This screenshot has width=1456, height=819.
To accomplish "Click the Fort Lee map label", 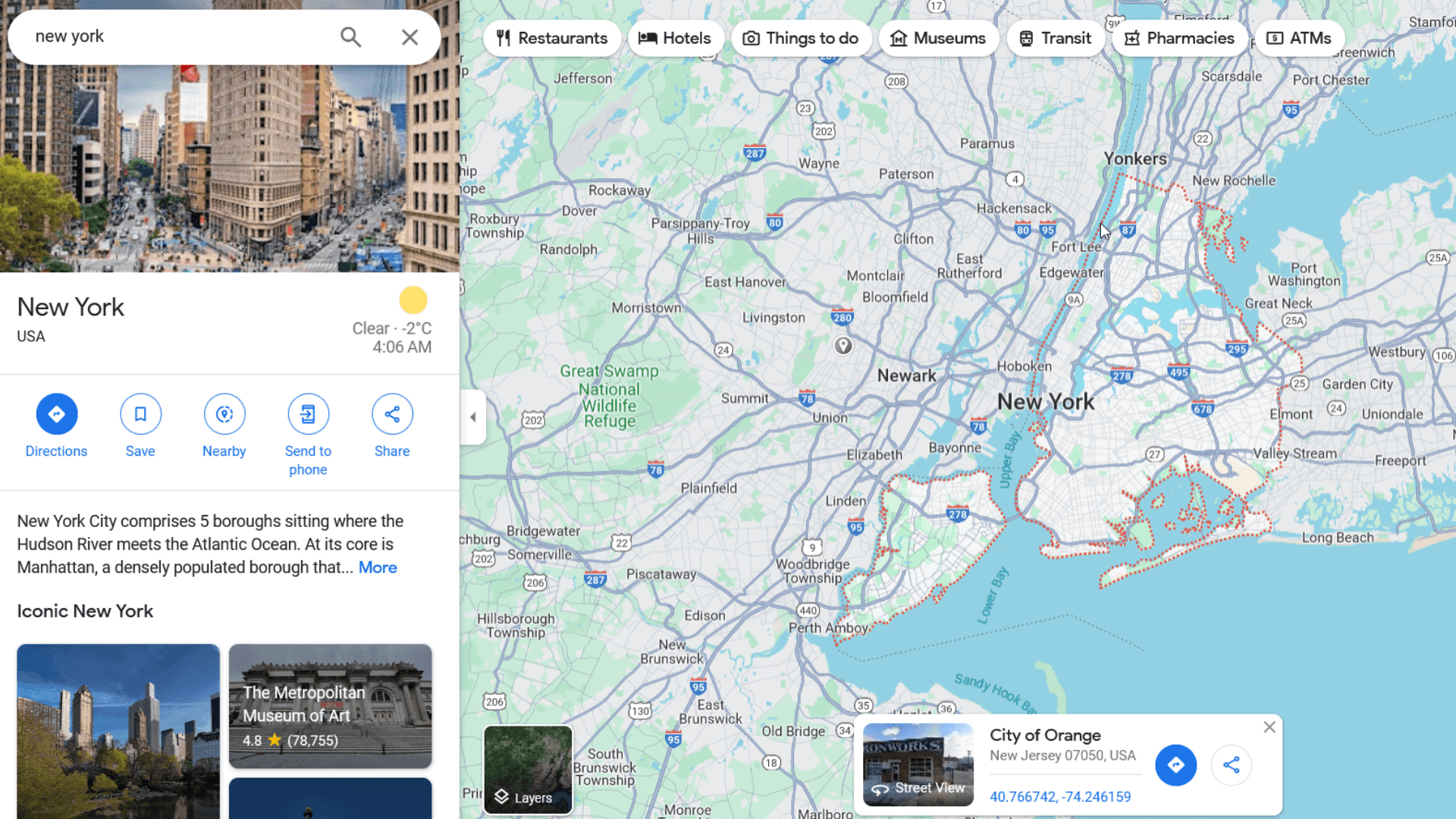I will tap(1075, 247).
